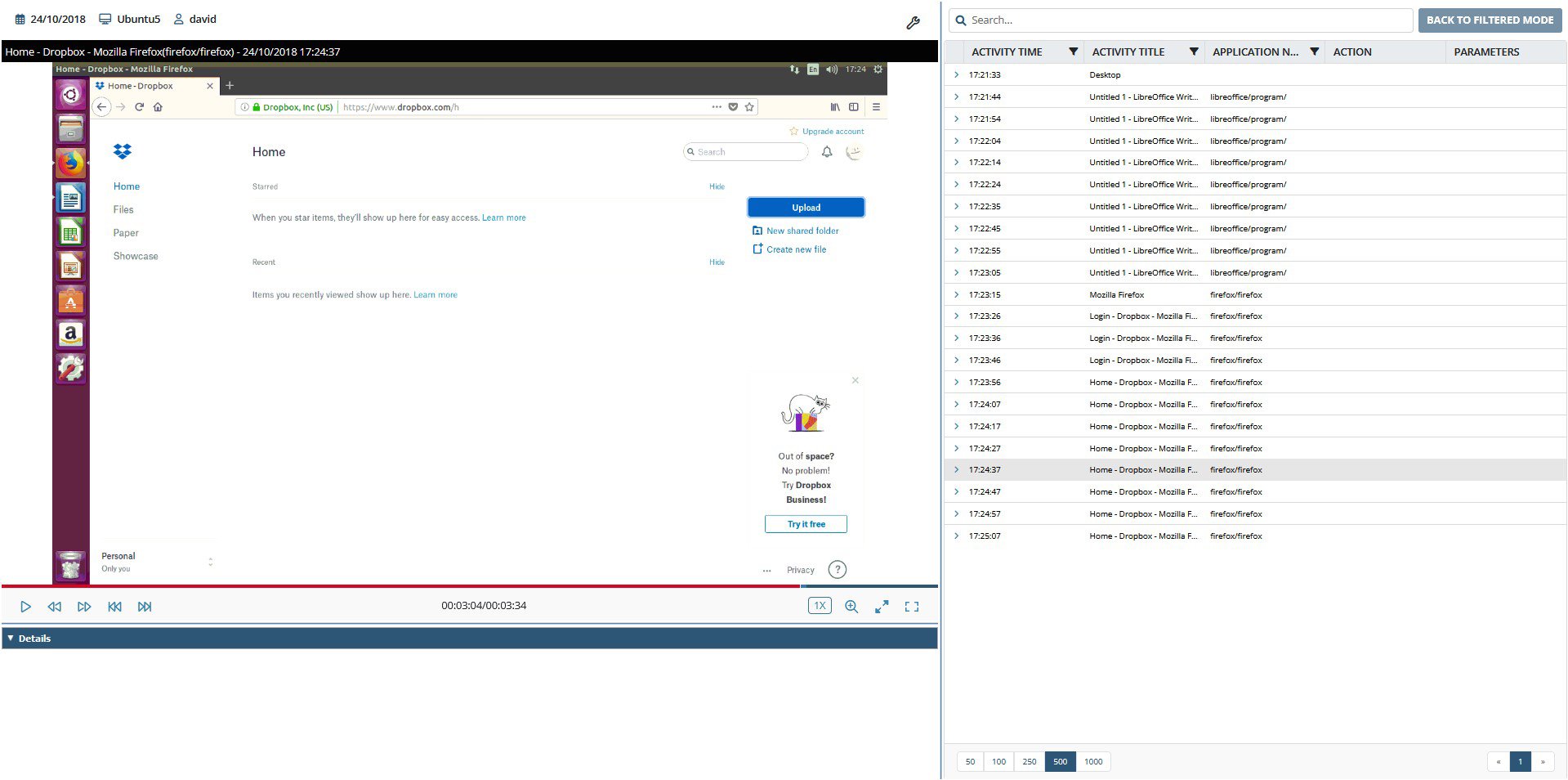This screenshot has height=780, width=1568.
Task: Dismiss the Out of space promo
Action: pyautogui.click(x=855, y=380)
